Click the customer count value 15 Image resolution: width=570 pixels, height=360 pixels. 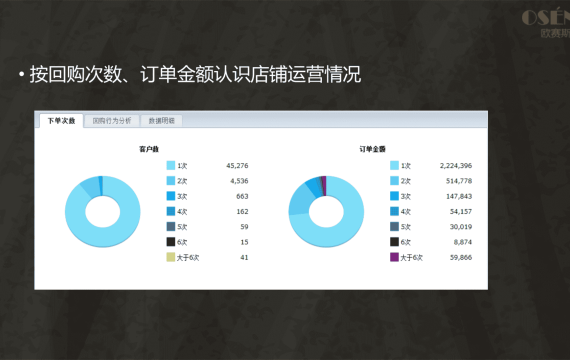pyautogui.click(x=244, y=242)
